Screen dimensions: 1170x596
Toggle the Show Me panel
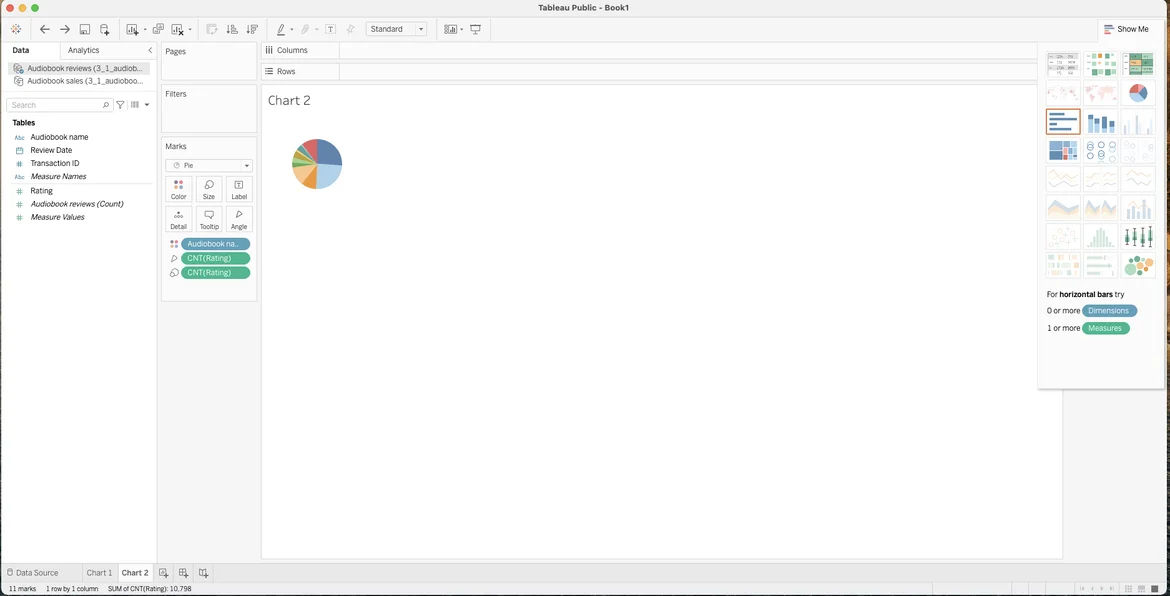click(x=1126, y=30)
